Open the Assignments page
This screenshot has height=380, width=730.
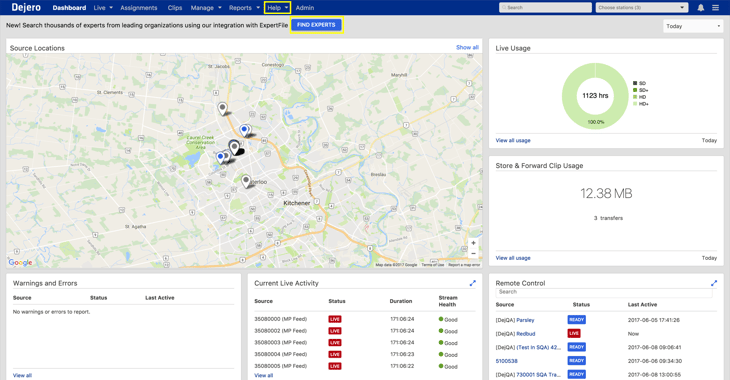coord(139,7)
